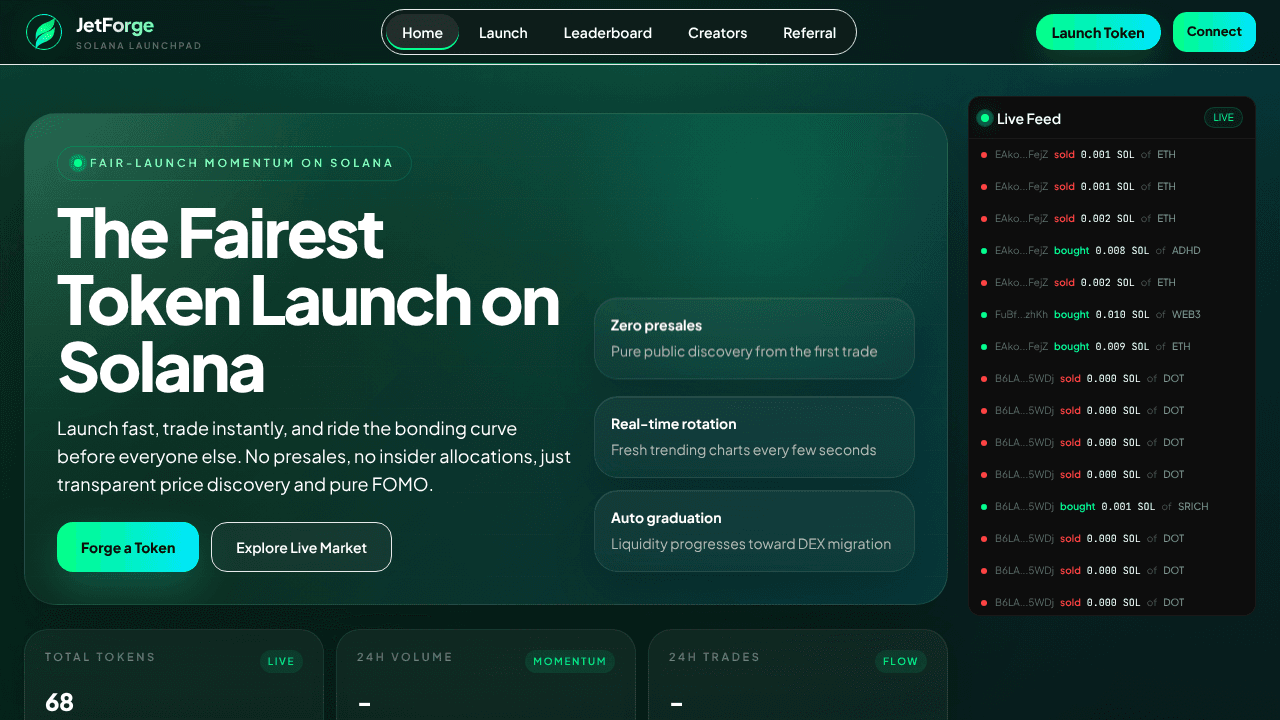Click the SRICH token name in feed
1280x720 pixels.
1193,506
